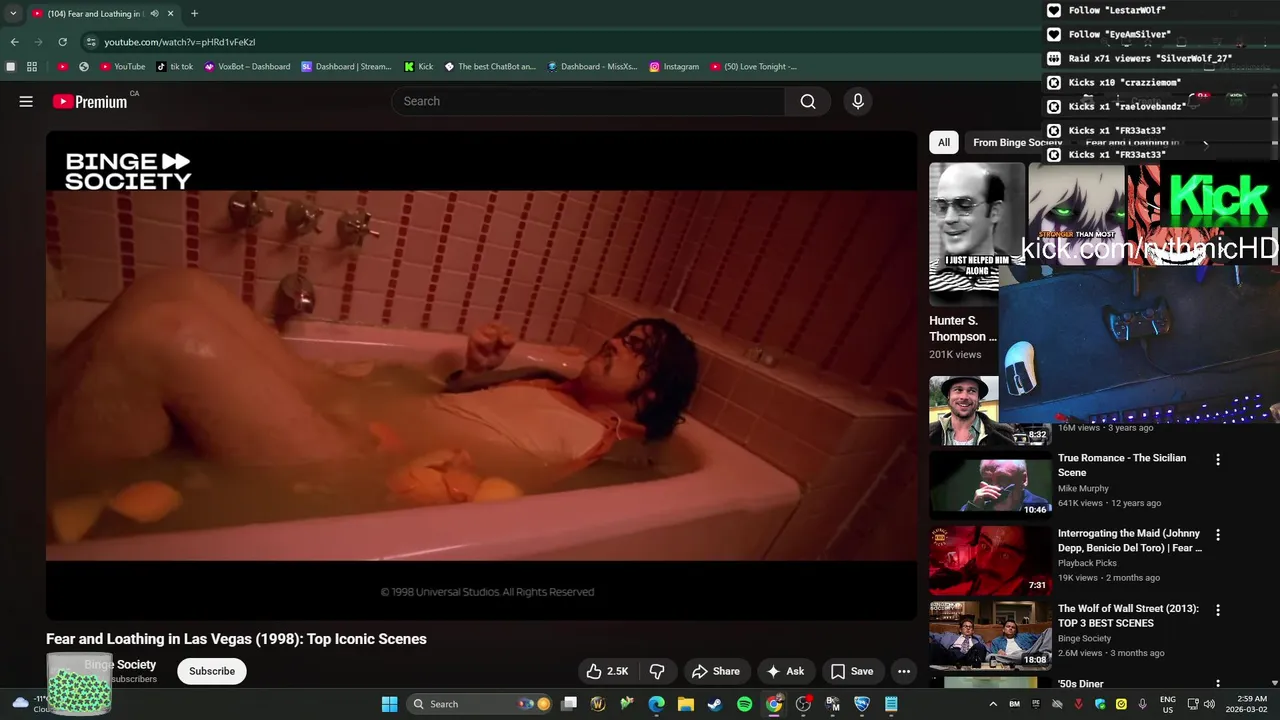Open Interrogating the Maid video thumbnail

click(x=990, y=560)
